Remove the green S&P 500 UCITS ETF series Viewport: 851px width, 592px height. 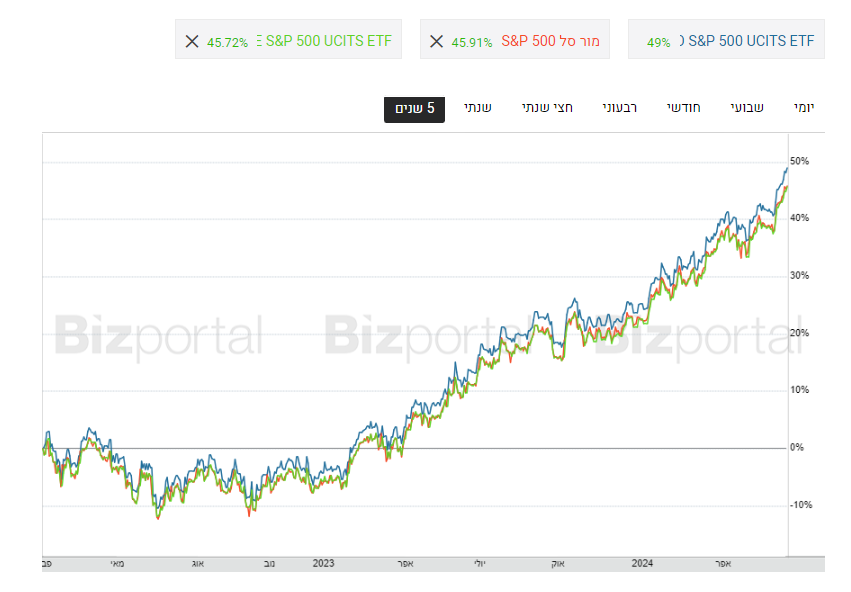point(192,41)
